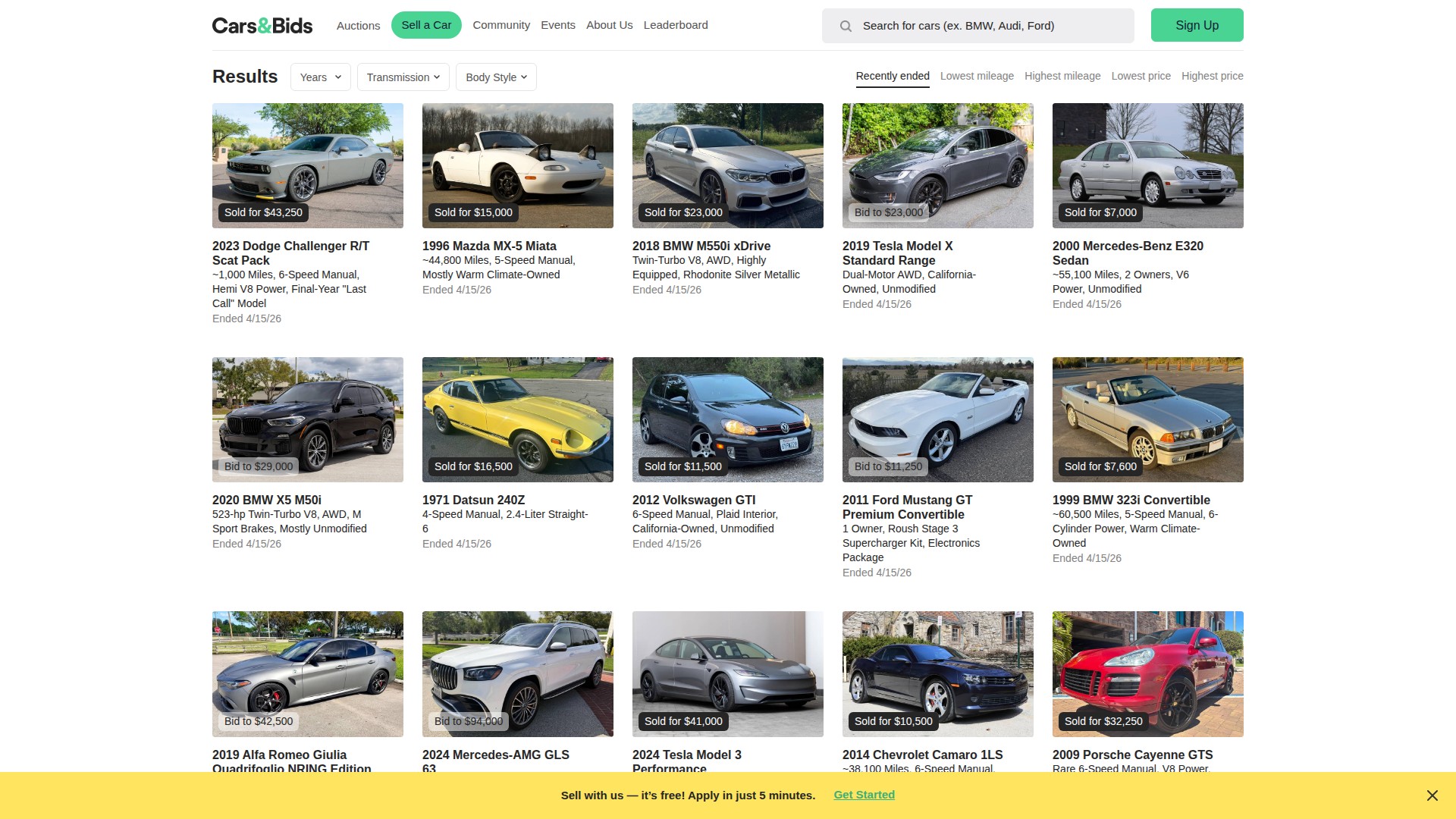Open the Auctions menu item
This screenshot has height=819, width=1456.
tap(358, 26)
